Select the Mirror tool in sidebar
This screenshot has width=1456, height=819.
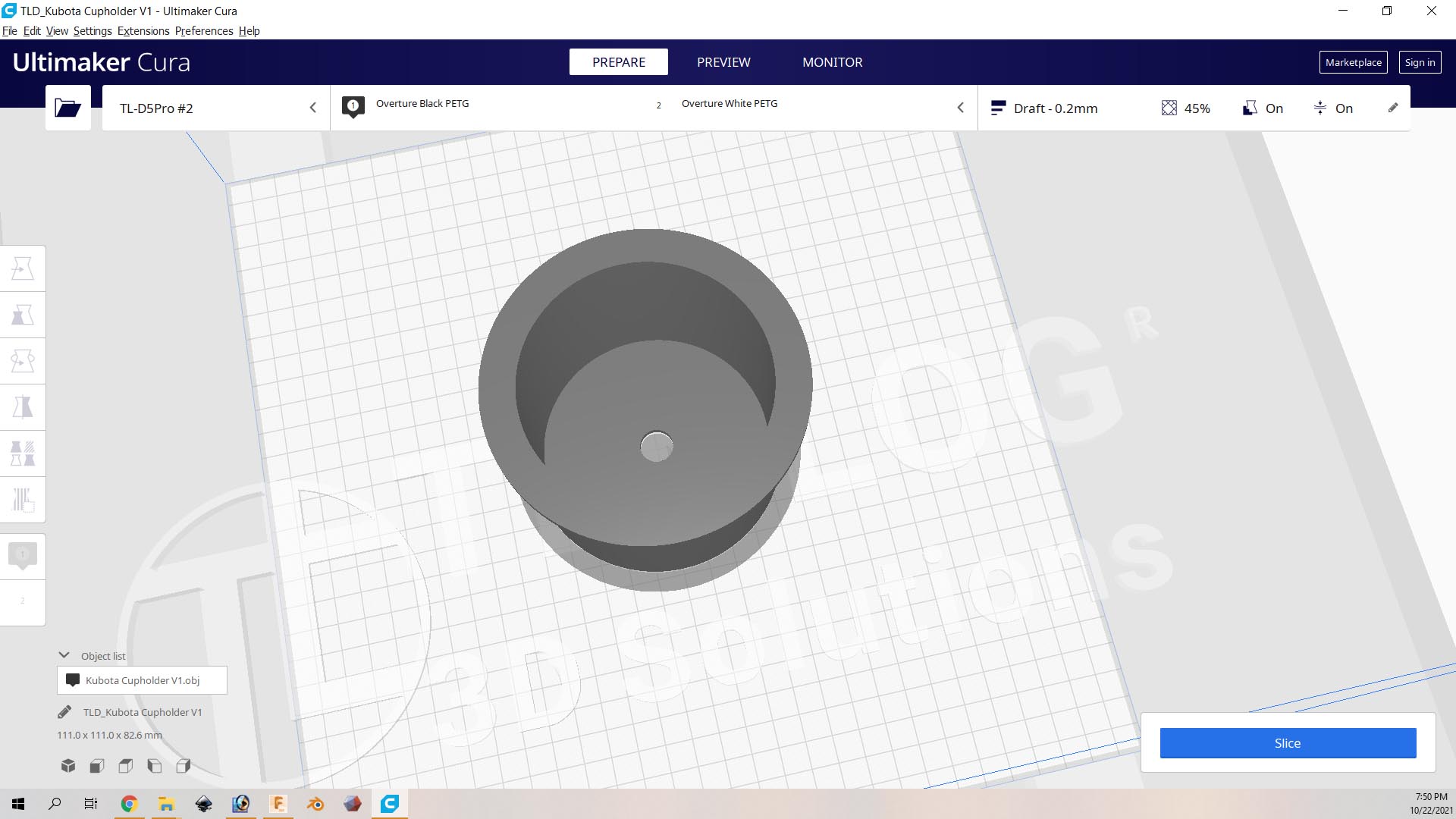click(23, 407)
